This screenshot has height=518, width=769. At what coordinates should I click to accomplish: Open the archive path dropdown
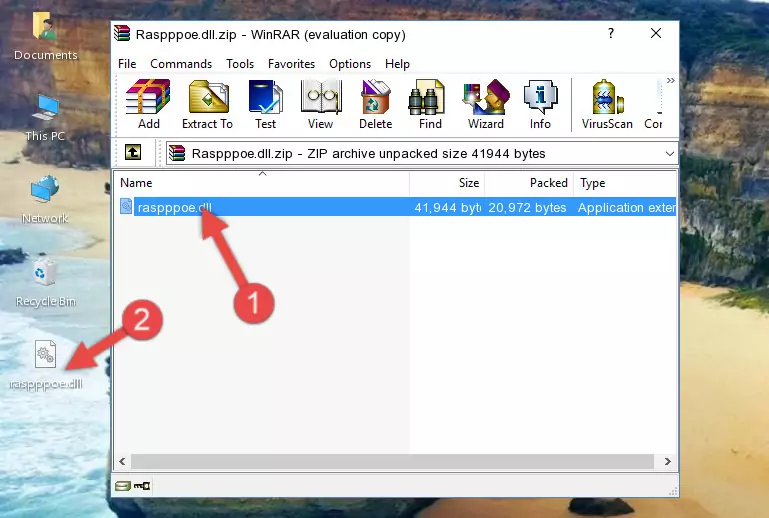669,154
